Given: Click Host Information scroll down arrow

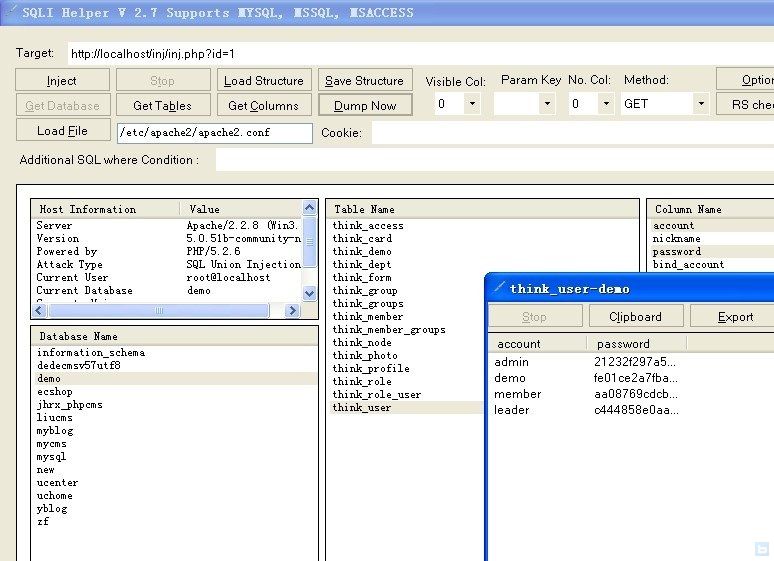Looking at the screenshot, I should 310,293.
